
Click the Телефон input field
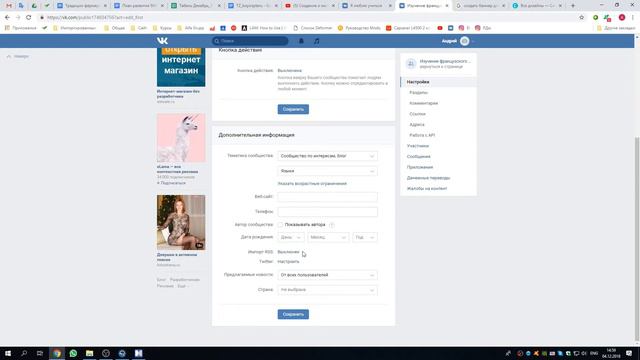click(327, 212)
